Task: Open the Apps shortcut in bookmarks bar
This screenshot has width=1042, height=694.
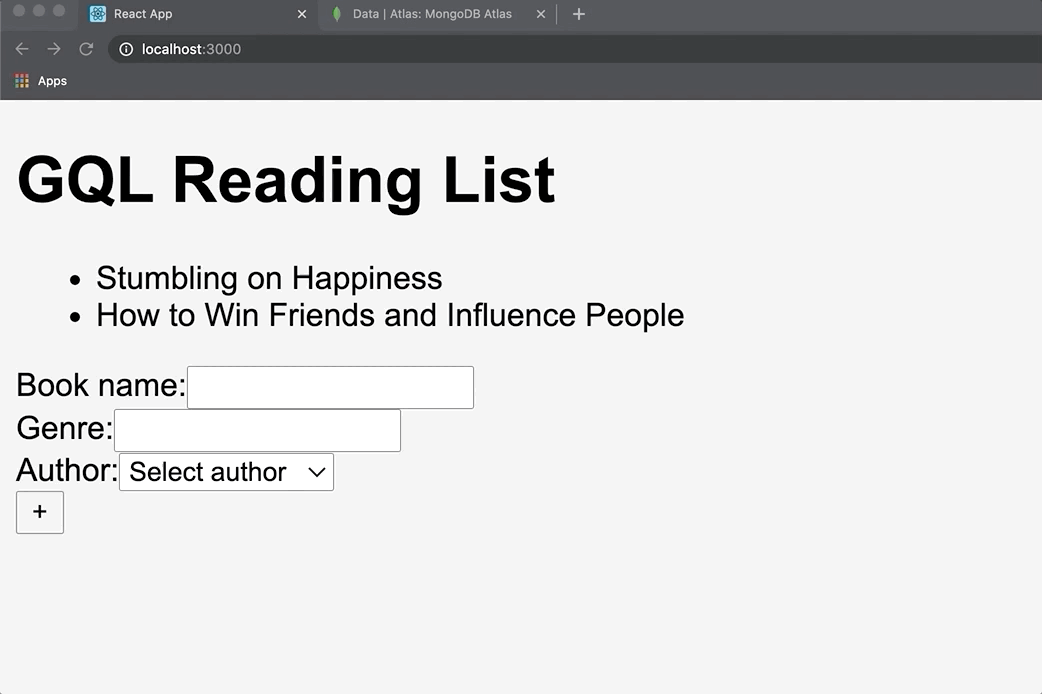Action: [41, 81]
